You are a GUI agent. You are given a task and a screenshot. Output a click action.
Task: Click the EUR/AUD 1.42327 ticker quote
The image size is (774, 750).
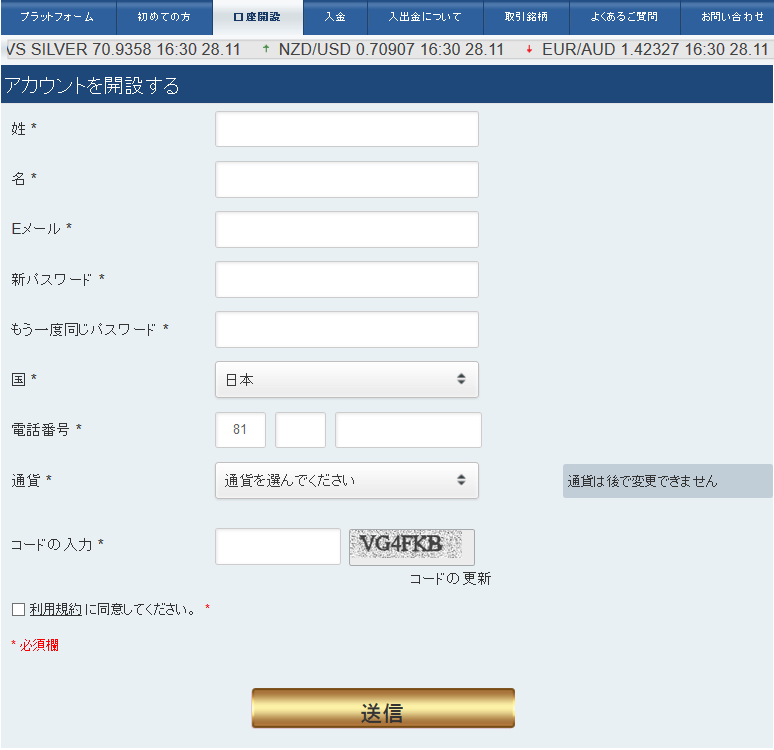(655, 49)
